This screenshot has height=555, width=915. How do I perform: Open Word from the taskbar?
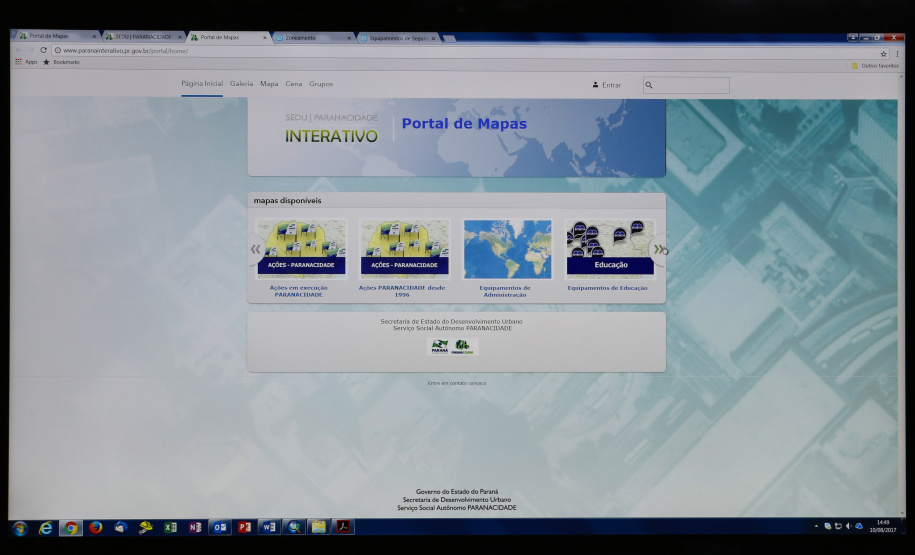coord(269,528)
